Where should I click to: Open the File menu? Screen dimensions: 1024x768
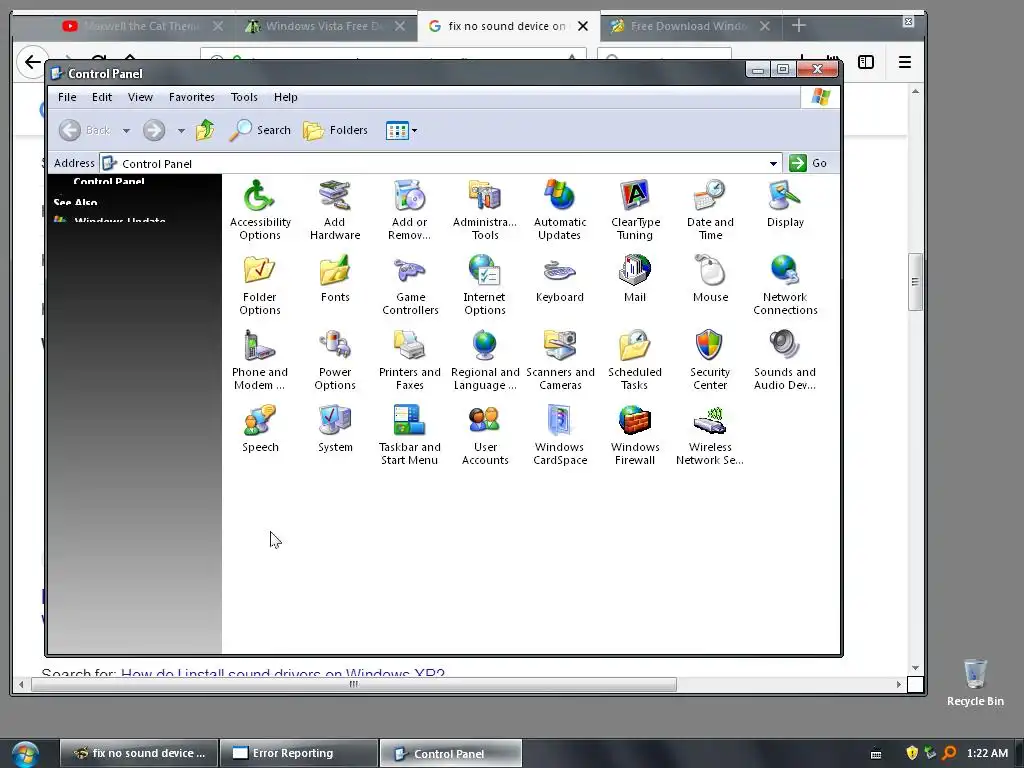coord(67,97)
